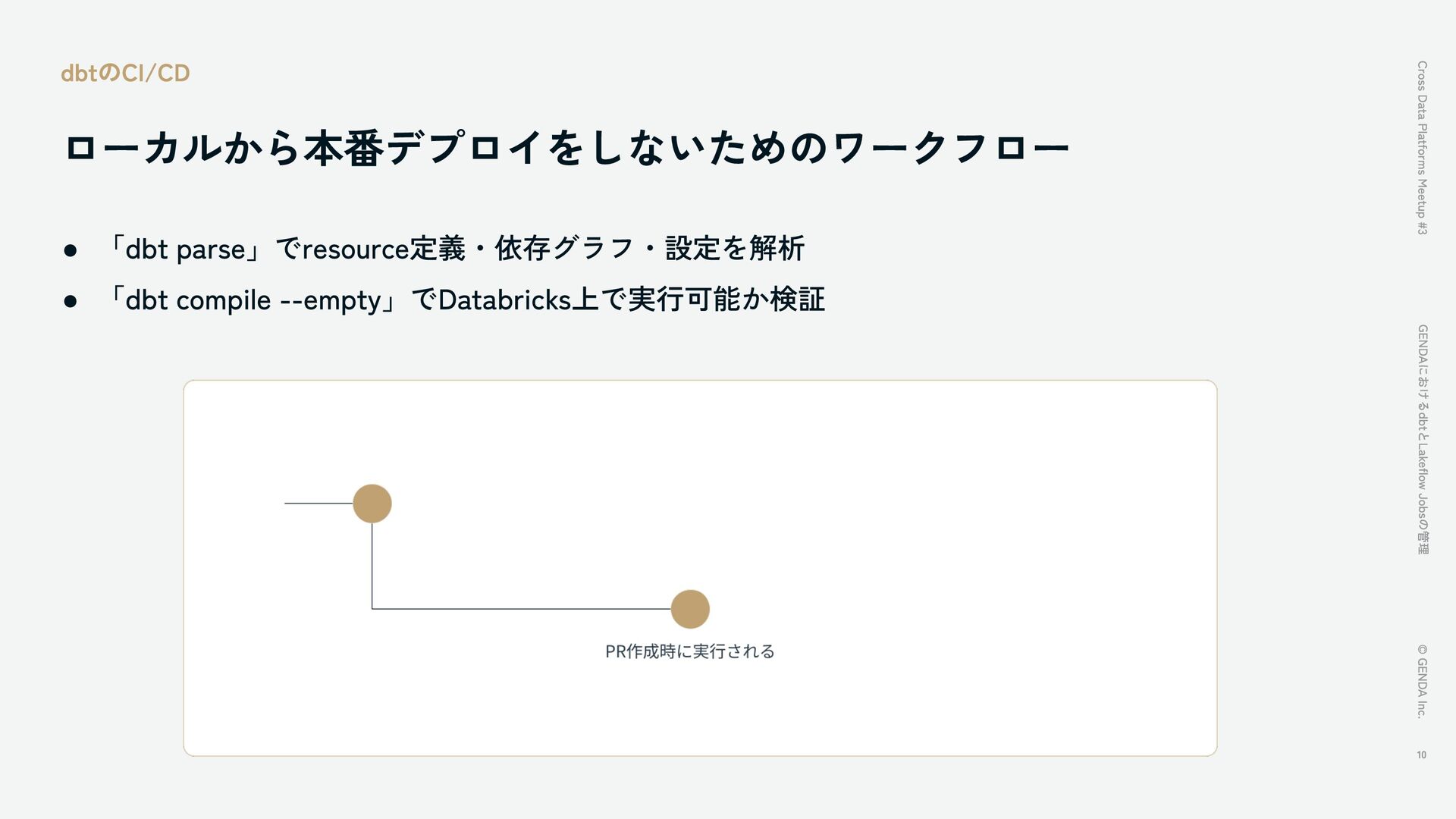Click the second bullet point dot
Image resolution: width=1456 pixels, height=819 pixels.
pyautogui.click(x=71, y=302)
